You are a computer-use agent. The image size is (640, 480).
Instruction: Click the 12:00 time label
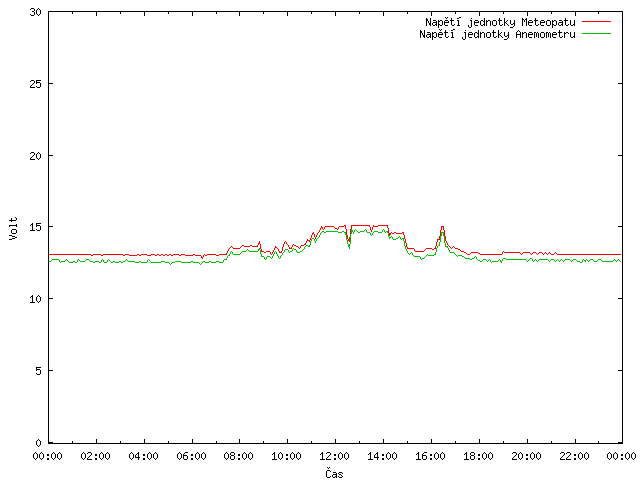335,456
